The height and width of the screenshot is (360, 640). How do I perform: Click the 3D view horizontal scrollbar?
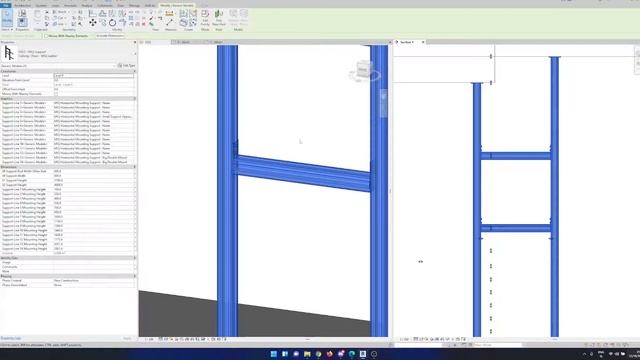coord(307,339)
